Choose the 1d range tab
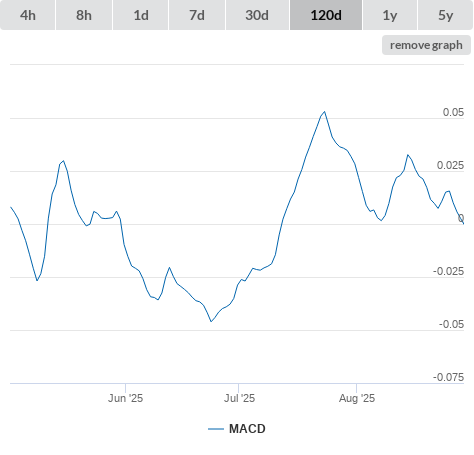The image size is (474, 455). click(x=141, y=15)
